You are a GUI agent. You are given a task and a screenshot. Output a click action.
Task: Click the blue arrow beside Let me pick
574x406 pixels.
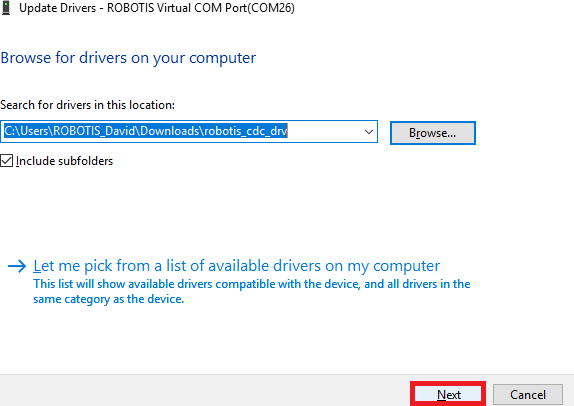coord(17,266)
